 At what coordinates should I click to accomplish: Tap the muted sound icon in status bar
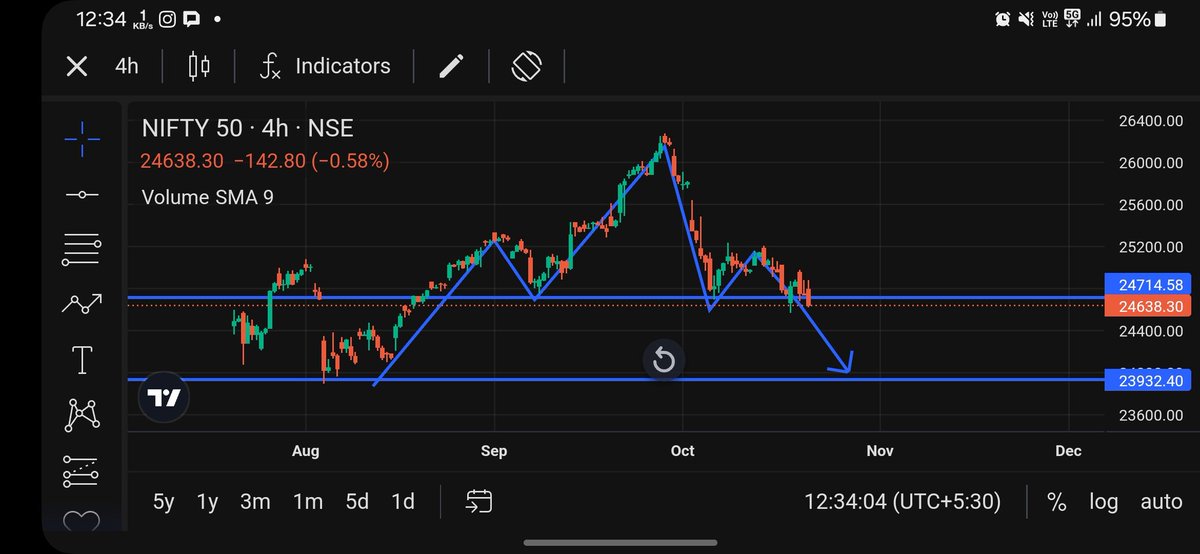[1026, 19]
